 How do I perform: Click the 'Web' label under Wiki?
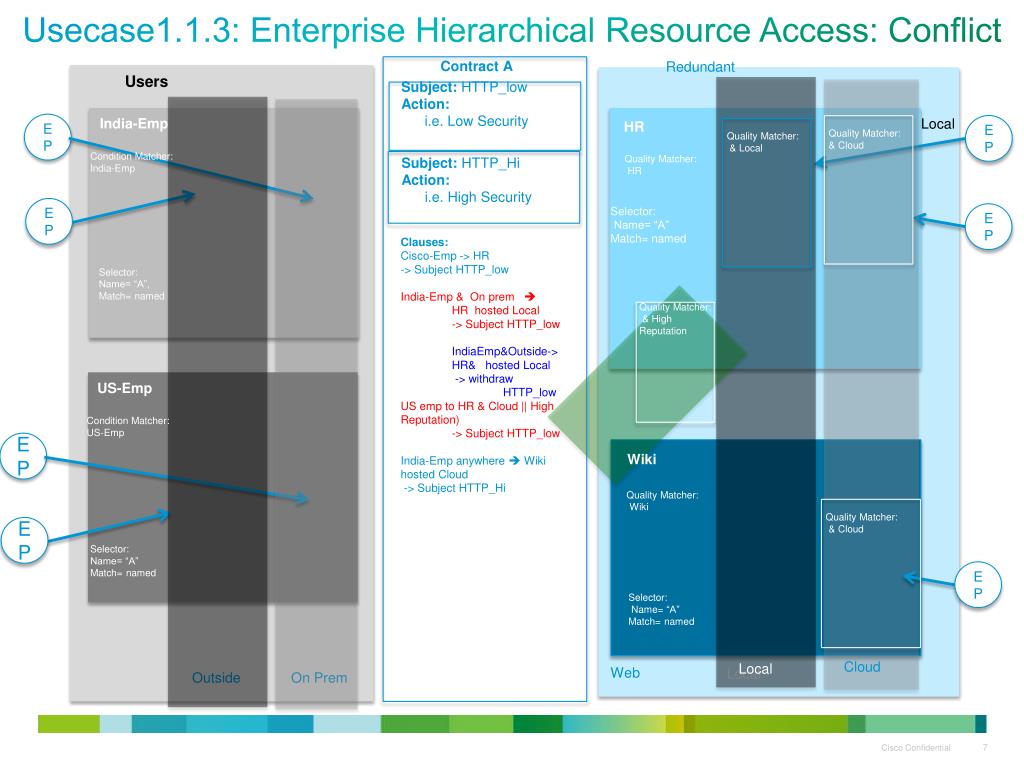coord(625,673)
